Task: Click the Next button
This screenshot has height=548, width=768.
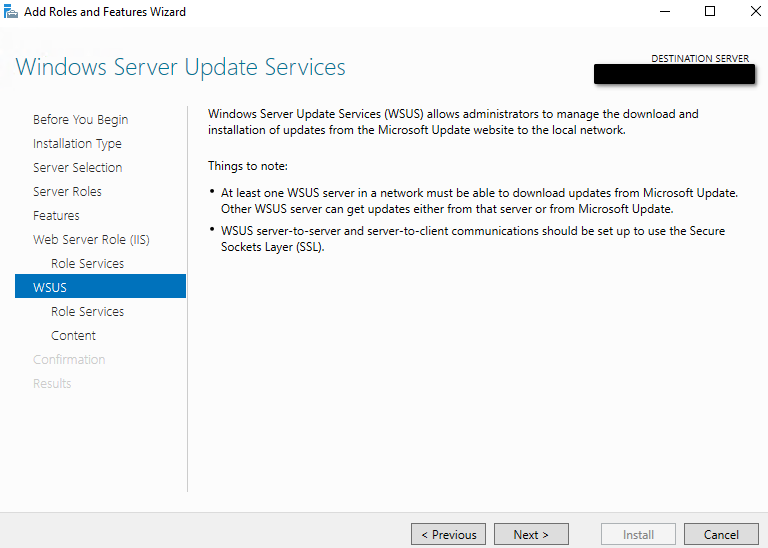Action: tap(531, 534)
